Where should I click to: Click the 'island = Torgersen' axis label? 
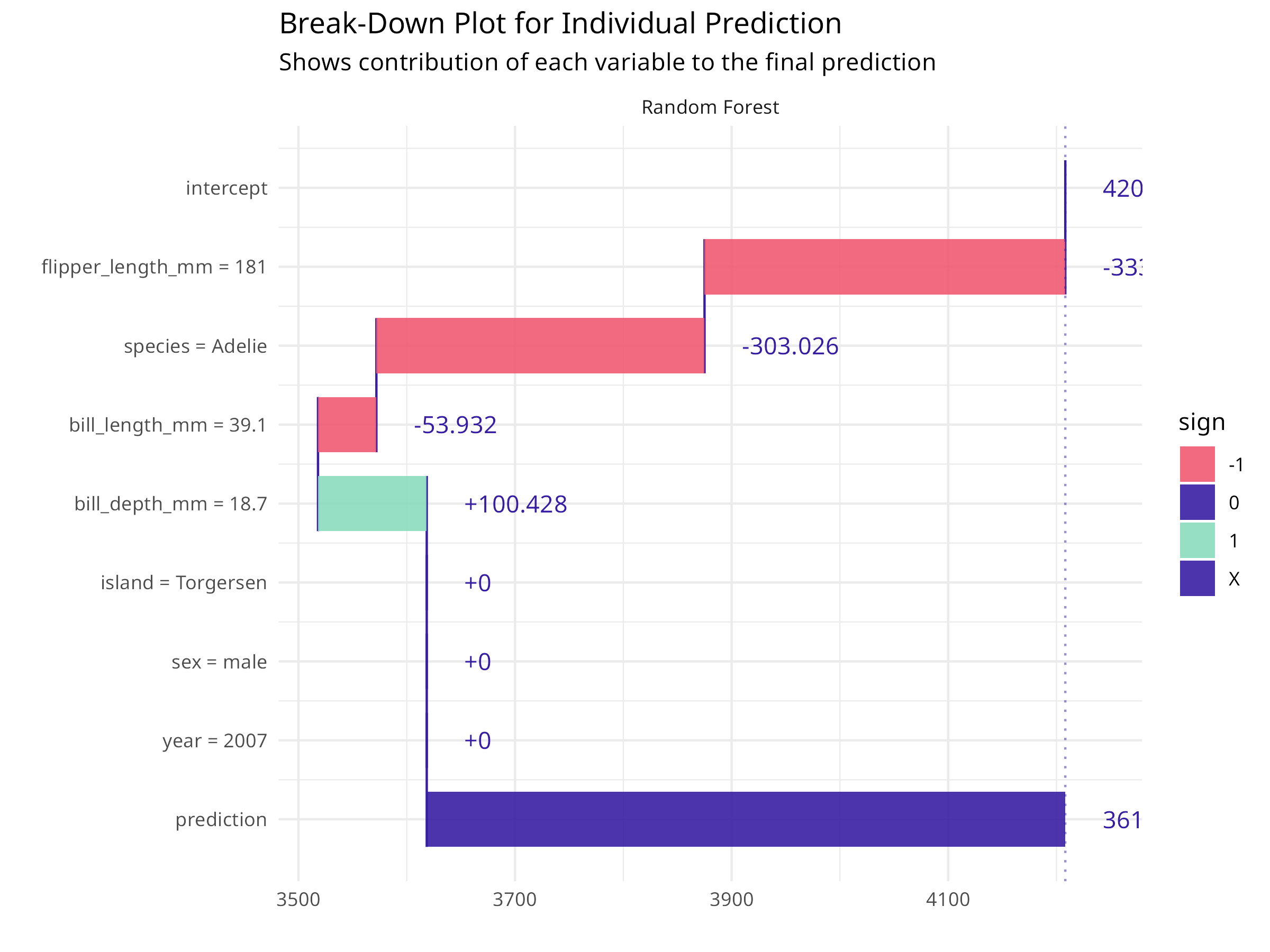click(x=184, y=582)
